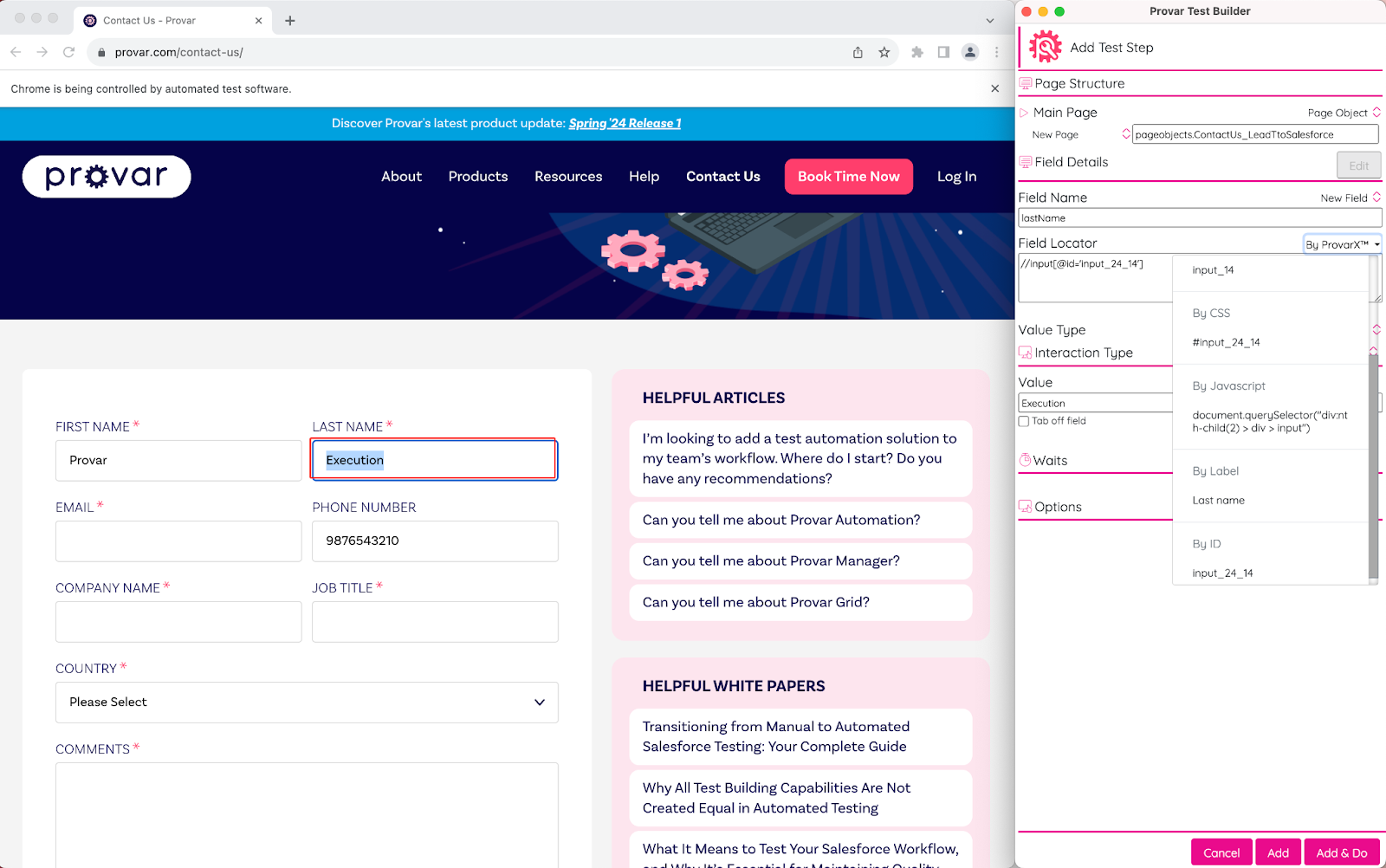Click the Chrome forward arrow
Image resolution: width=1386 pixels, height=868 pixels.
pyautogui.click(x=42, y=52)
